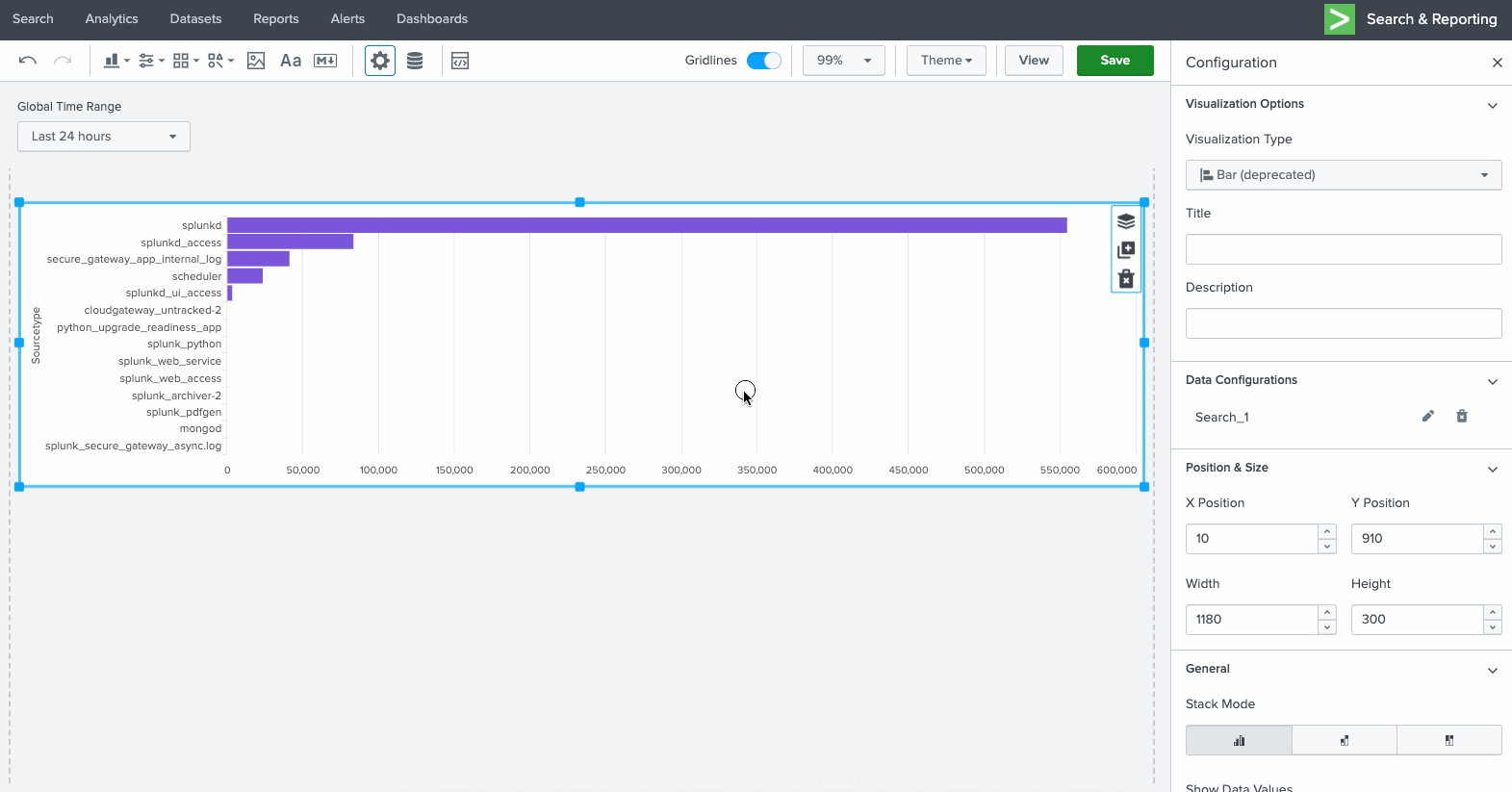Image resolution: width=1512 pixels, height=792 pixels.
Task: Open the Datasets menu
Action: click(x=195, y=19)
